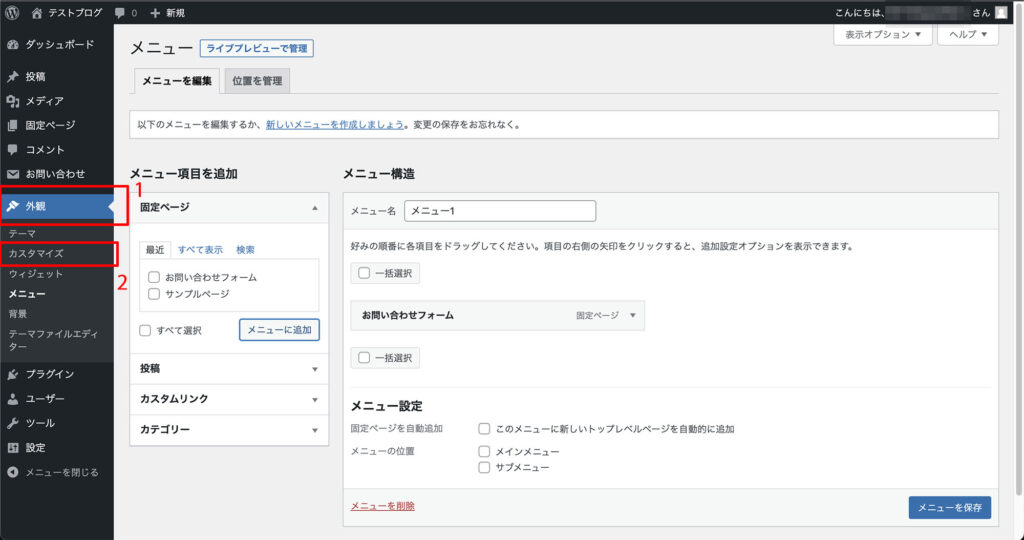
Task: Select the 最近 tab in 固定ページ
Action: [x=155, y=249]
